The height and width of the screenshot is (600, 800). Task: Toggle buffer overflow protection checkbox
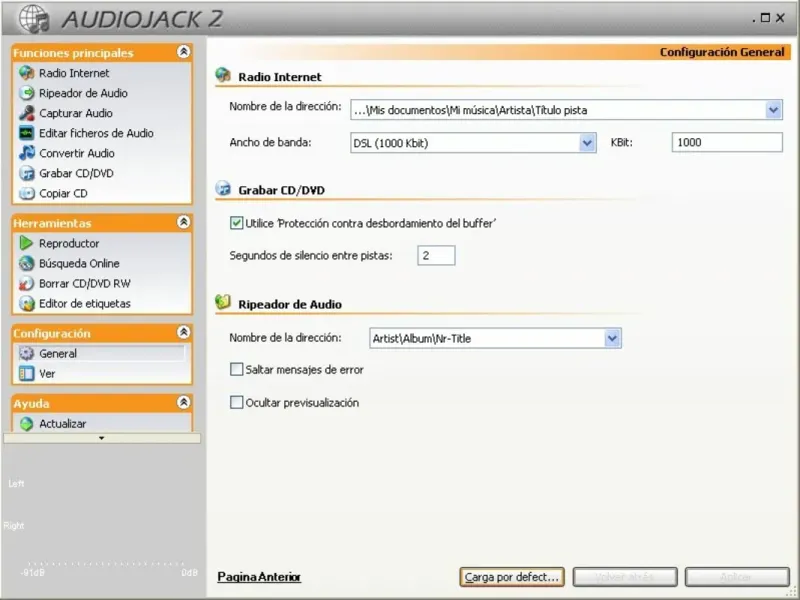[236, 223]
